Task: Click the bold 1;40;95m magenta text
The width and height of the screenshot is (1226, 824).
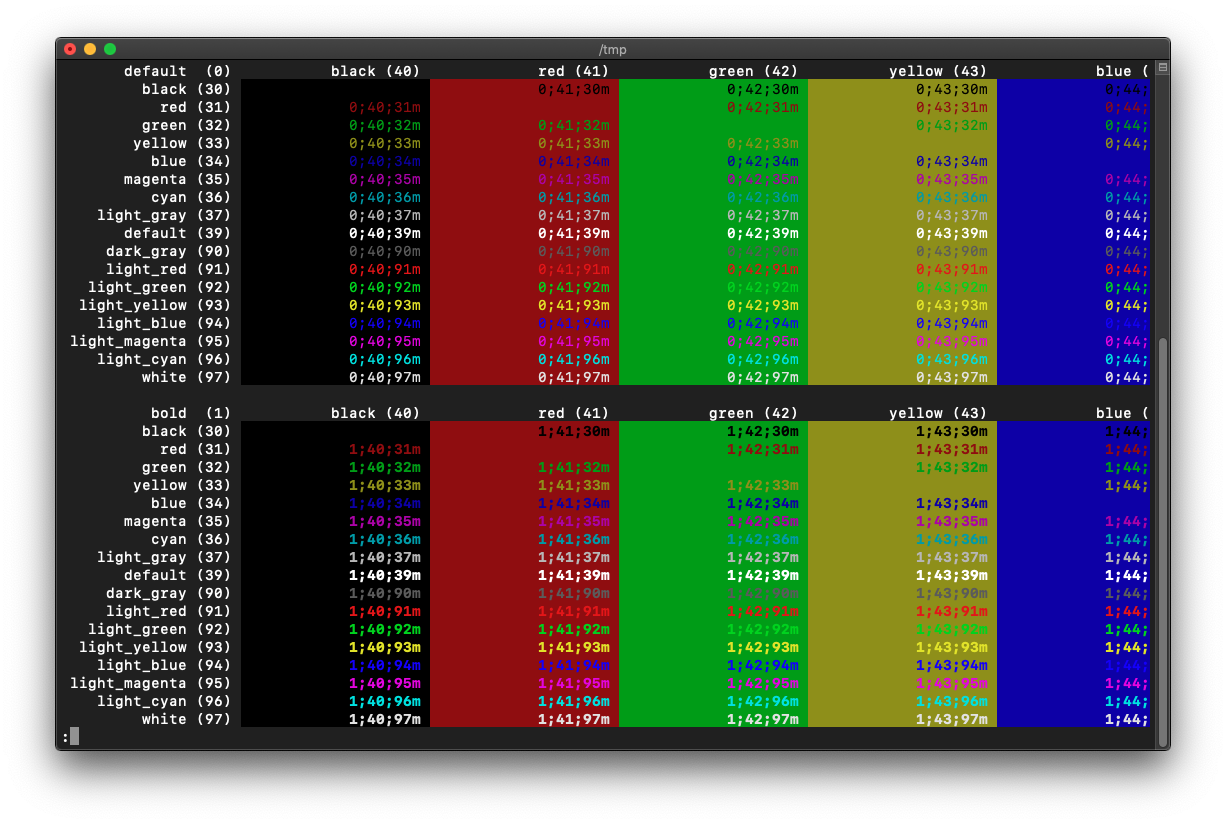Action: pos(384,683)
